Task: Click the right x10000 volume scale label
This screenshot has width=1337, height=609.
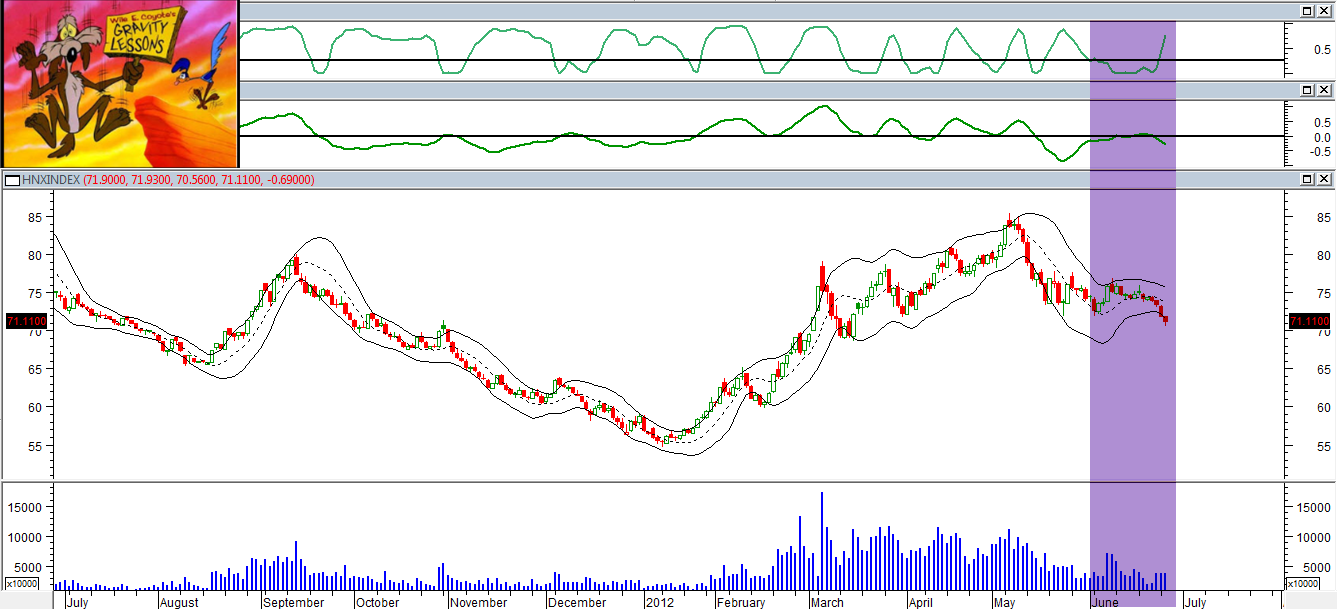Action: (x=1303, y=583)
